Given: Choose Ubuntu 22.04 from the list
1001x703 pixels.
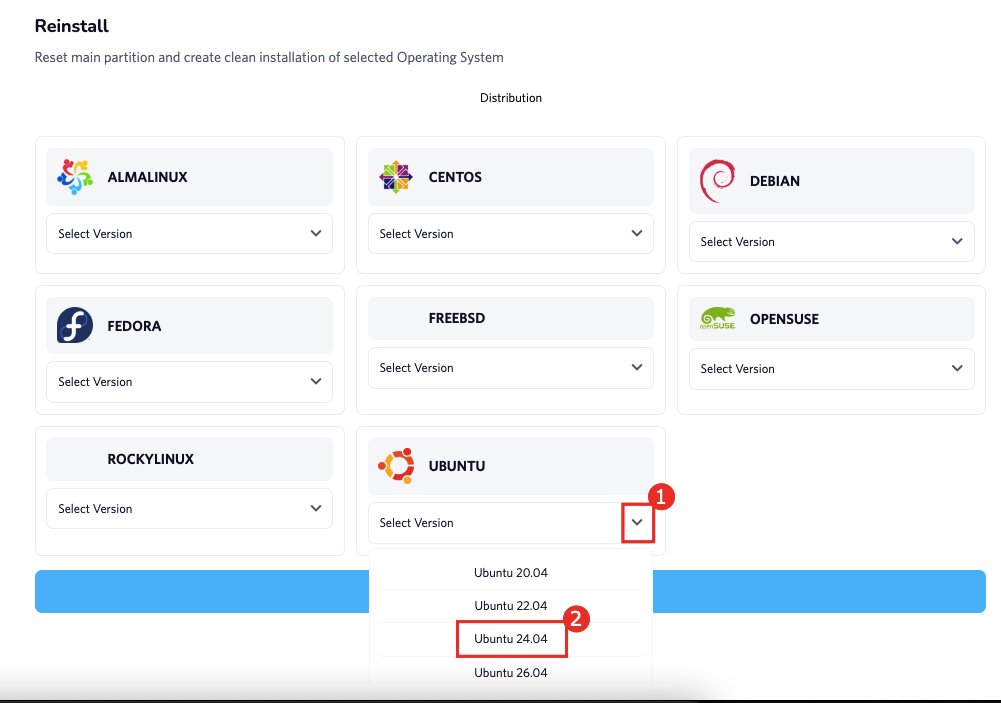Looking at the screenshot, I should pos(511,606).
